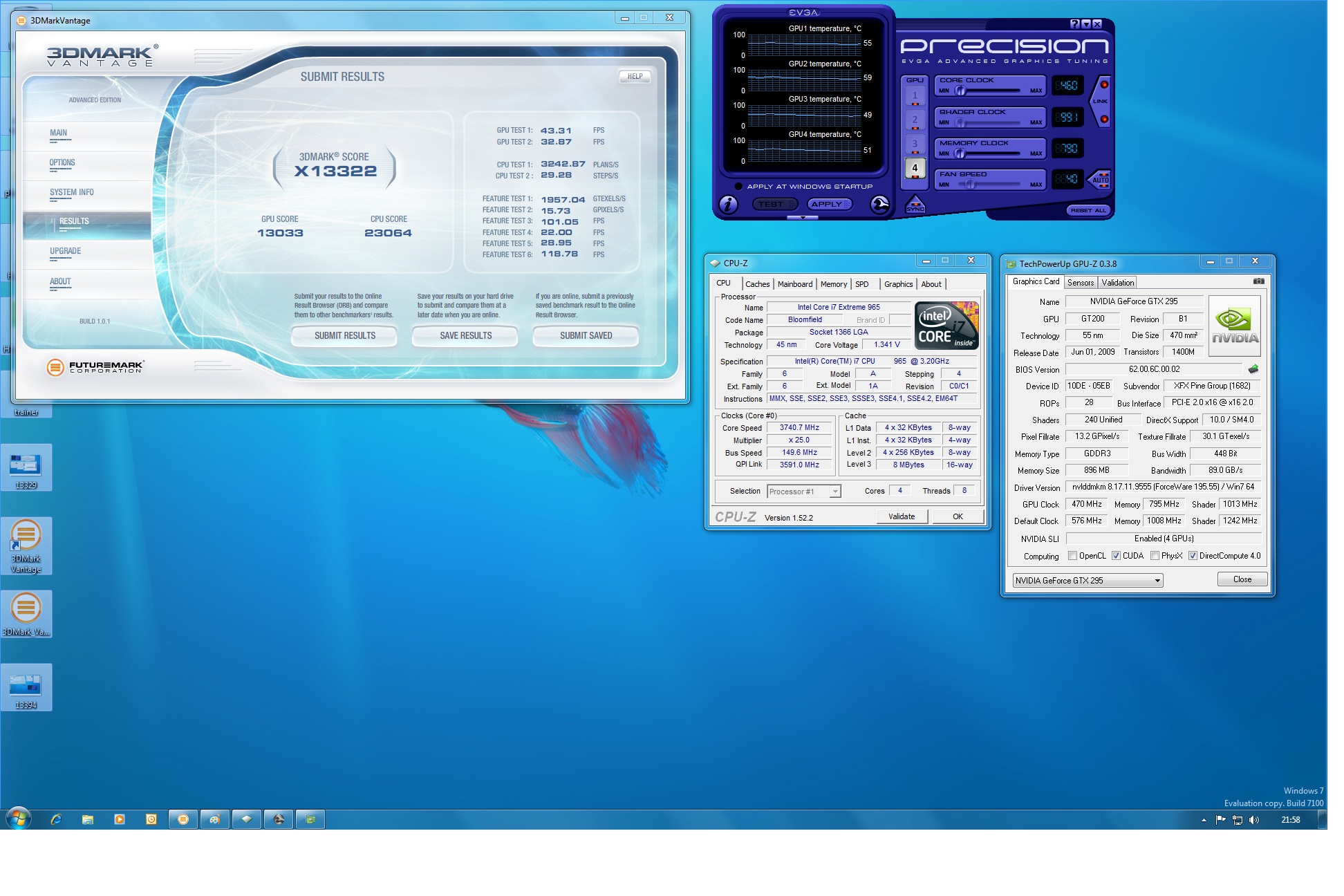Click the SYNC triangle in Precision
Image resolution: width=1344 pixels, height=896 pixels.
tap(915, 205)
